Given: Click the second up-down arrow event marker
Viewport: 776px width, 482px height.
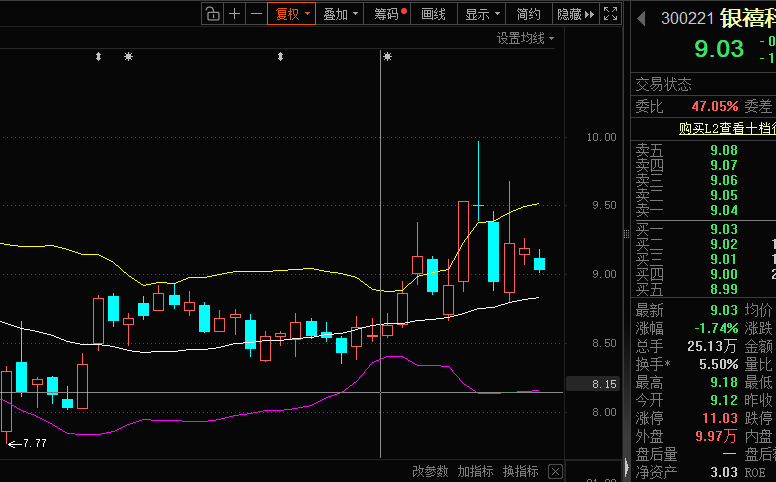Looking at the screenshot, I should click(x=281, y=57).
